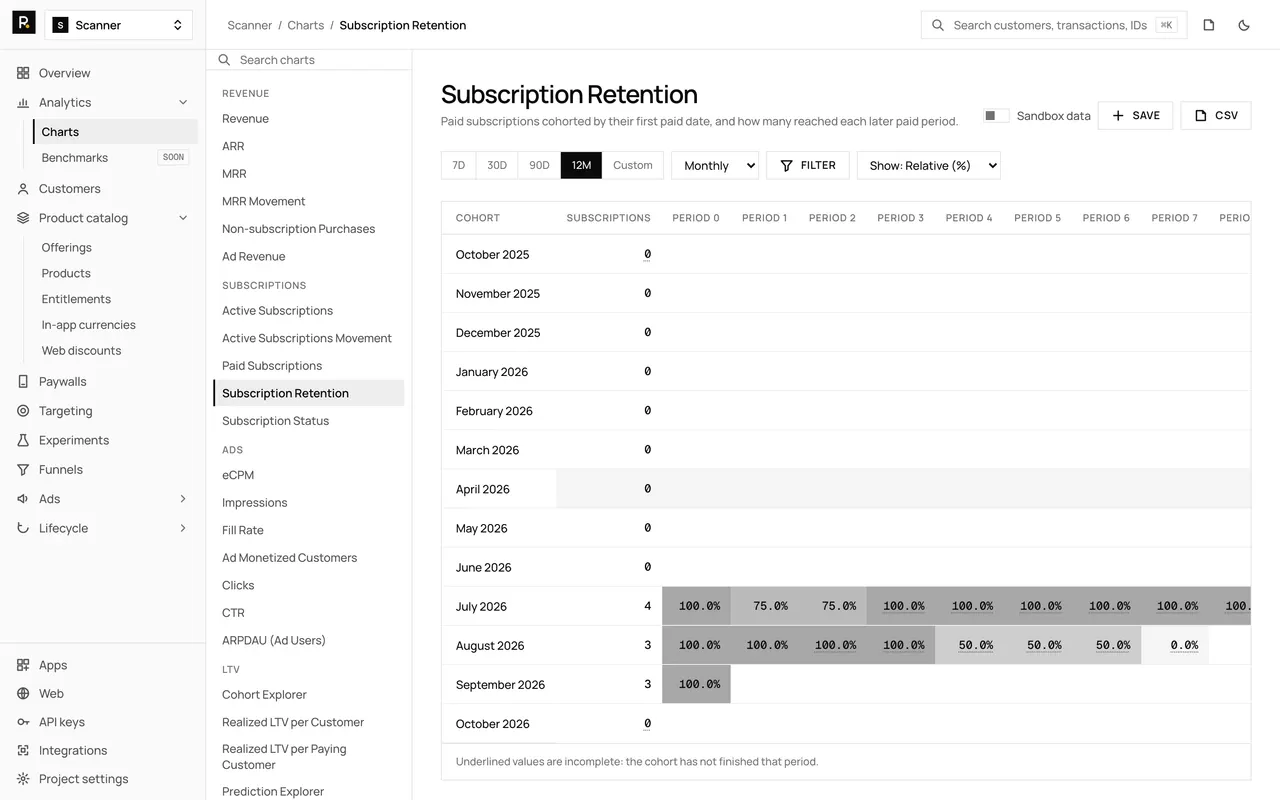The width and height of the screenshot is (1280, 800).
Task: Open the MRR Movement chart
Action: click(264, 201)
